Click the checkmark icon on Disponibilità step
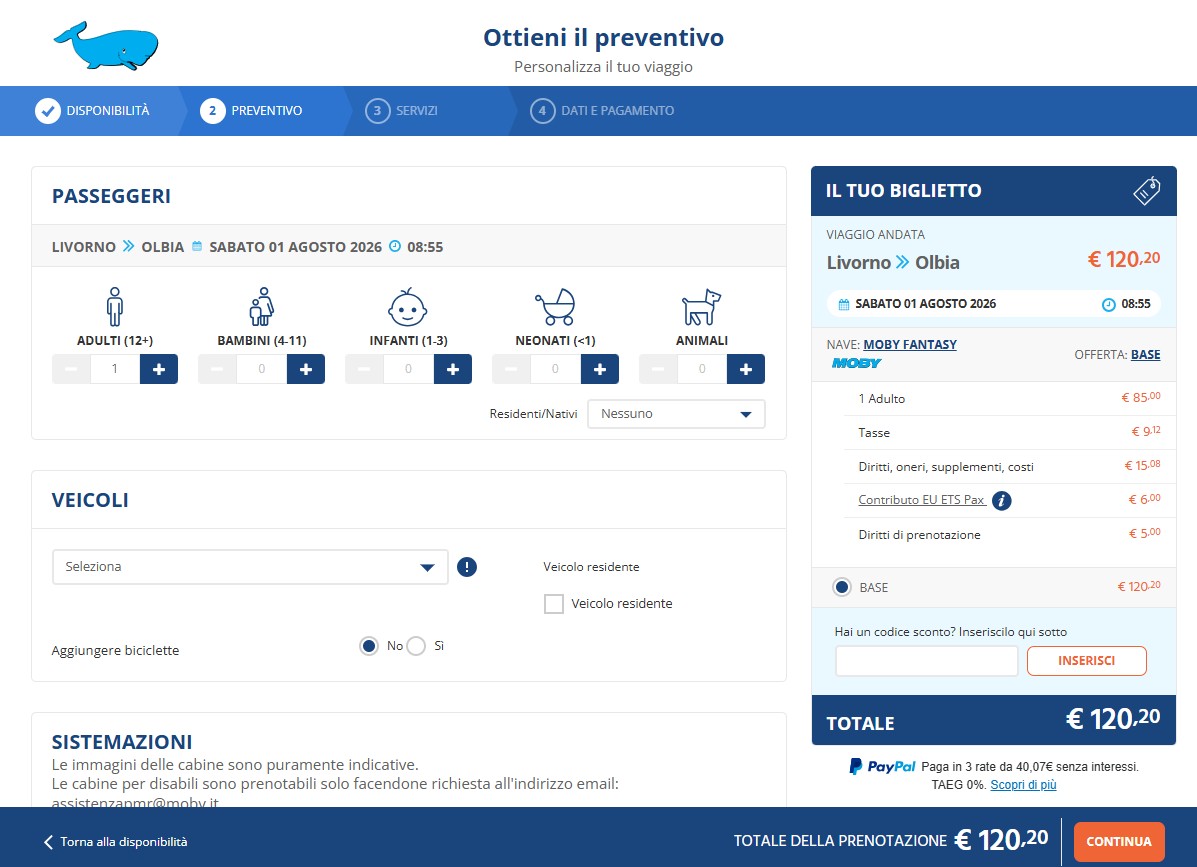The image size is (1197, 867). click(x=47, y=111)
